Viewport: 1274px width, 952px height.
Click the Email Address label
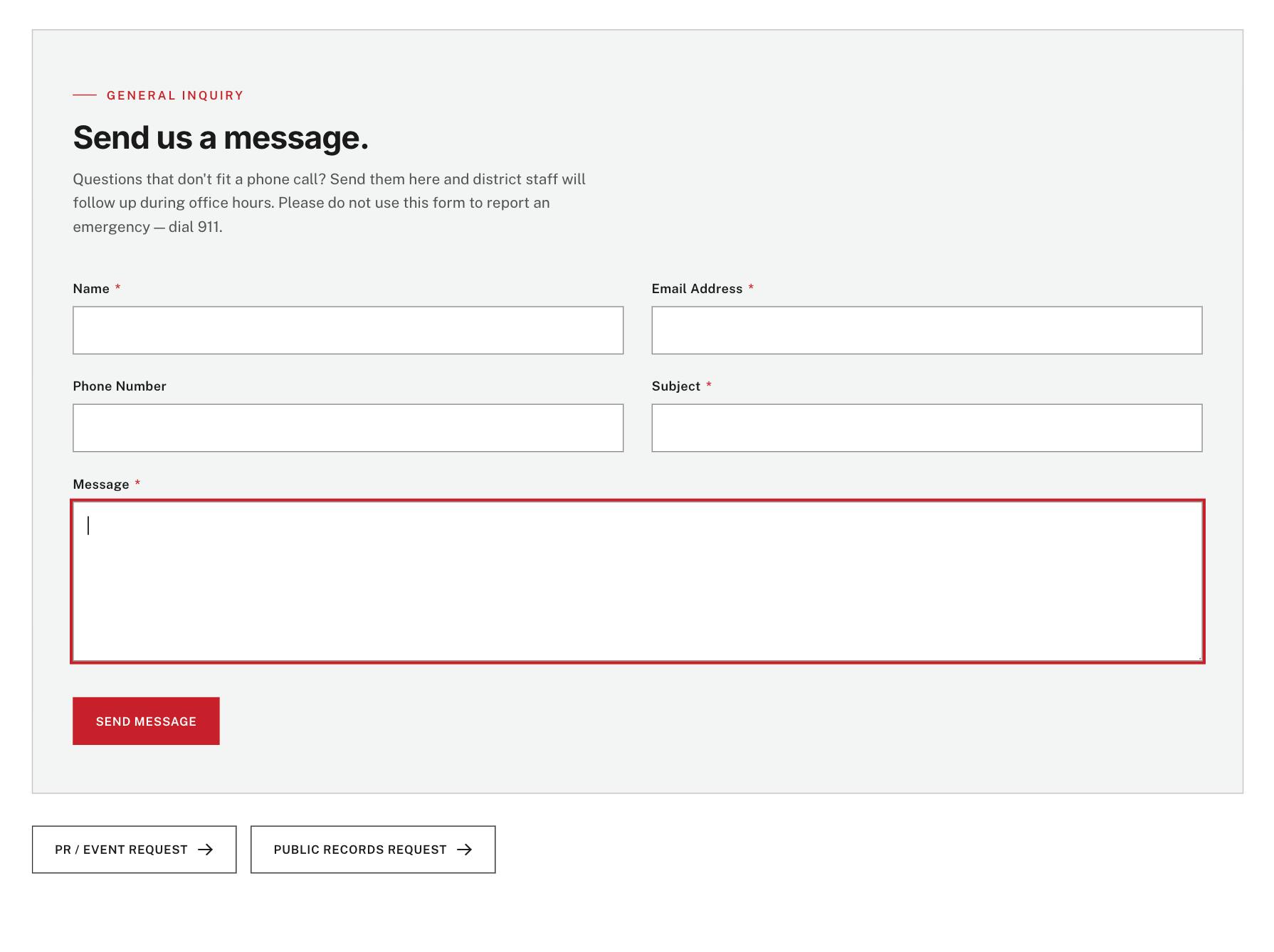pyautogui.click(x=697, y=289)
